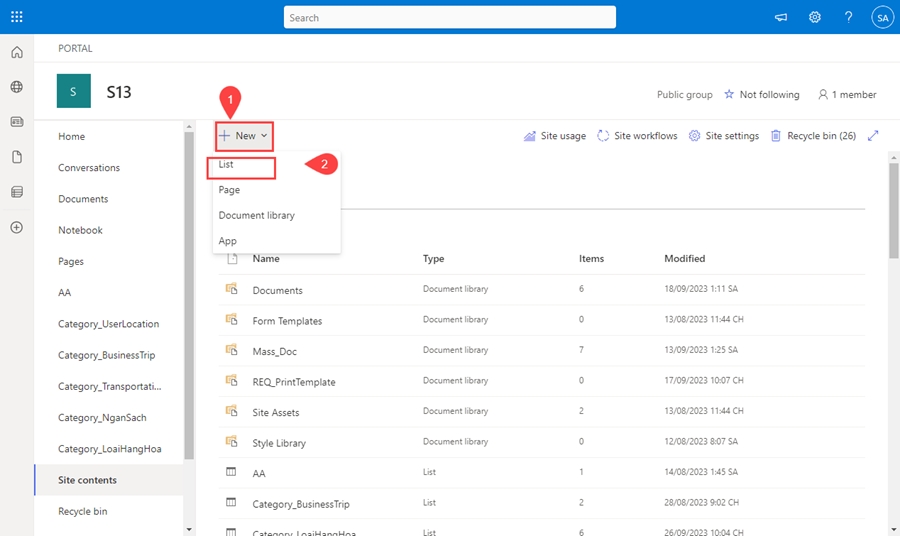This screenshot has height=536, width=900.
Task: Open the Mass_Doc document library
Action: point(275,352)
